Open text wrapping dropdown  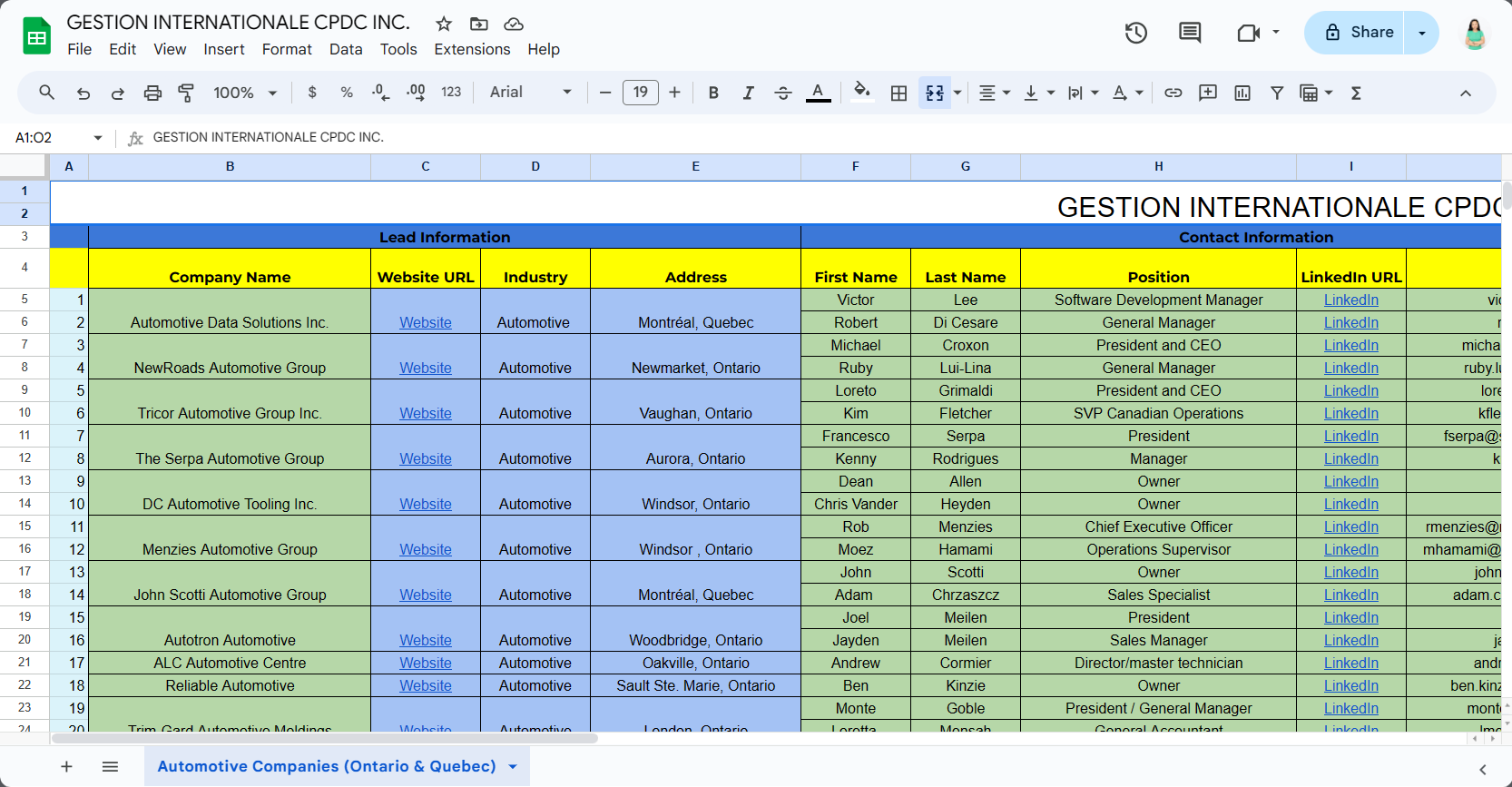pyautogui.click(x=1084, y=93)
